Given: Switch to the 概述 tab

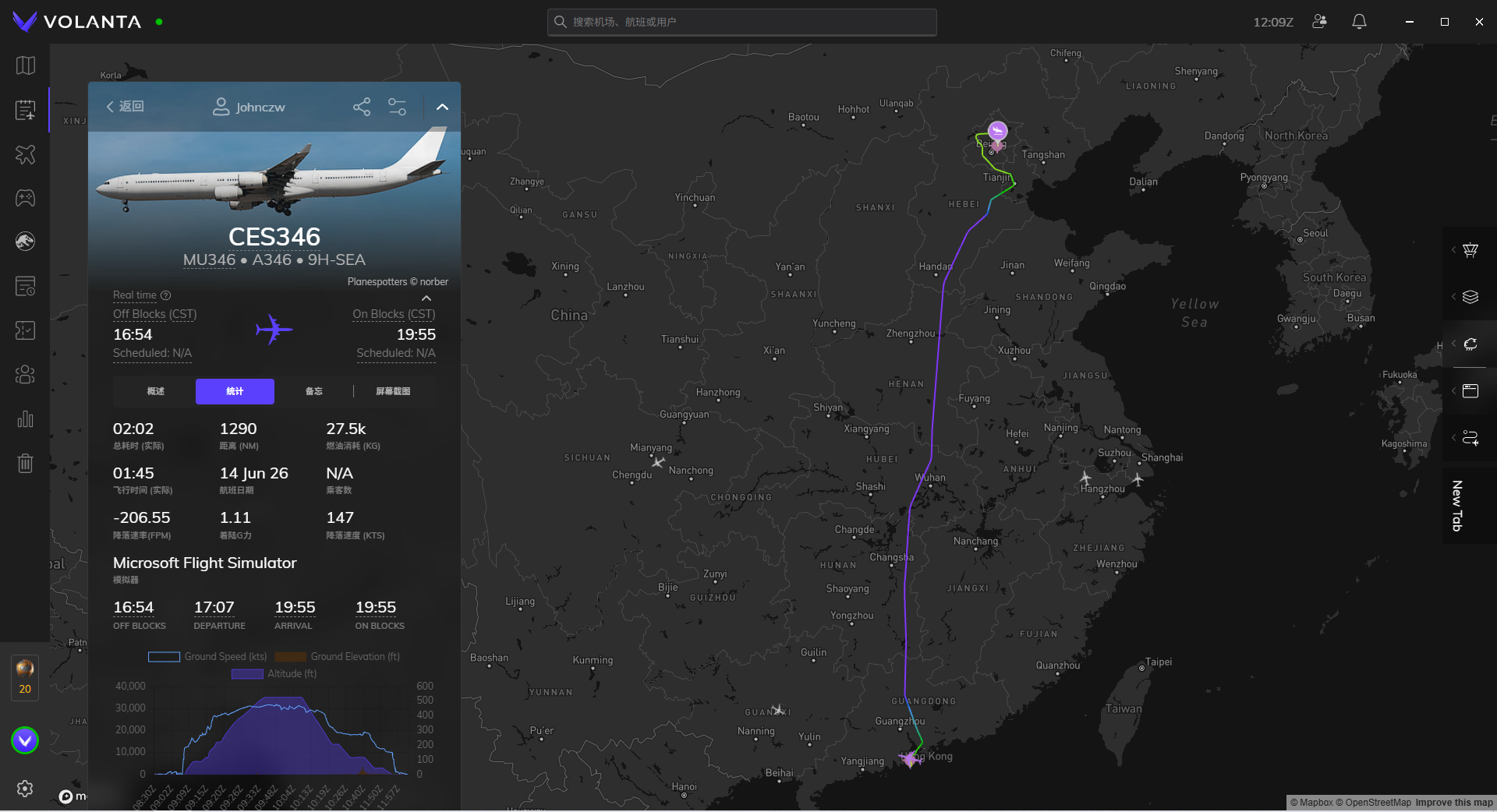Looking at the screenshot, I should coord(156,391).
